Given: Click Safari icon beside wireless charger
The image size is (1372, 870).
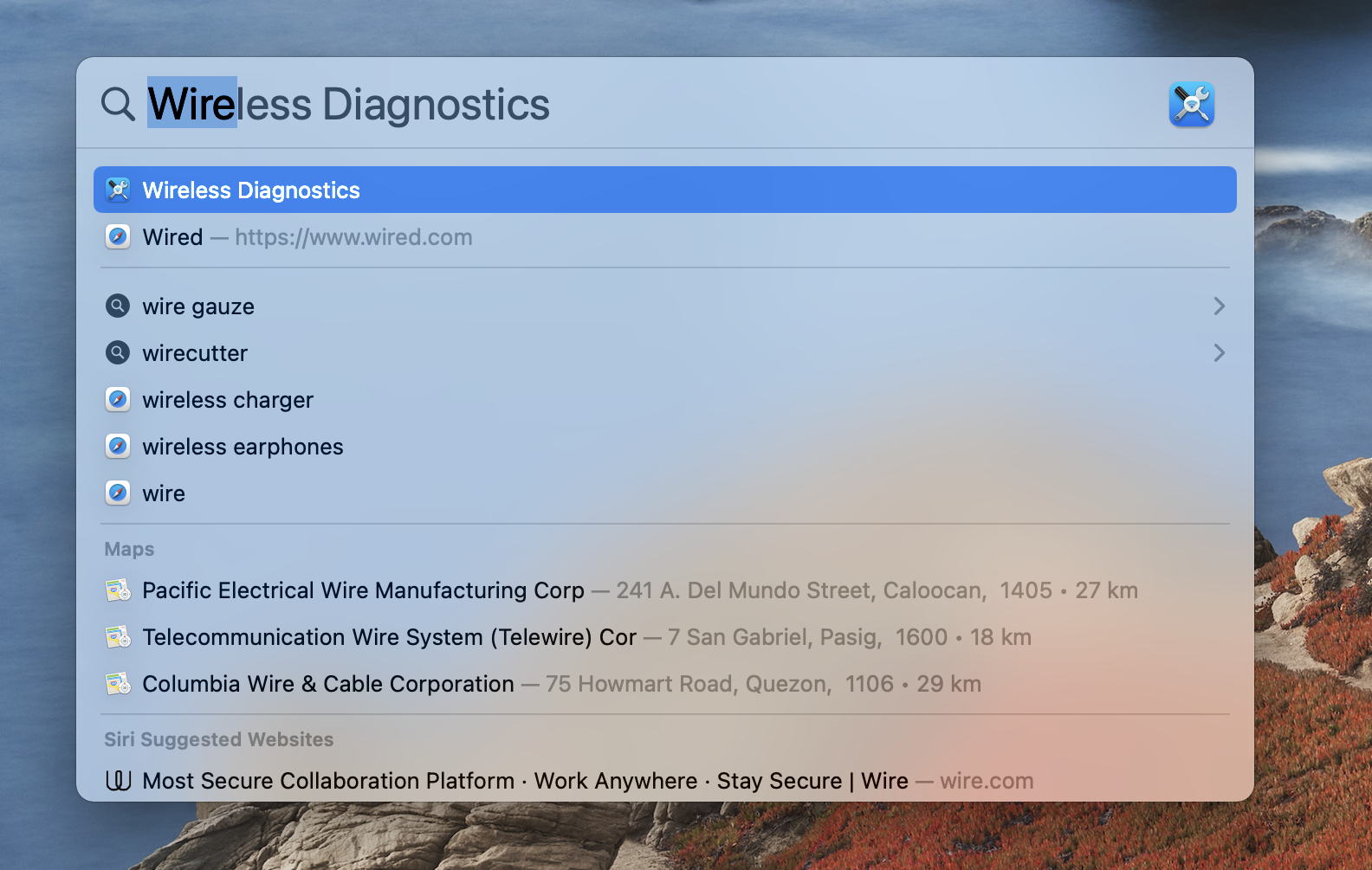Looking at the screenshot, I should pos(118,399).
